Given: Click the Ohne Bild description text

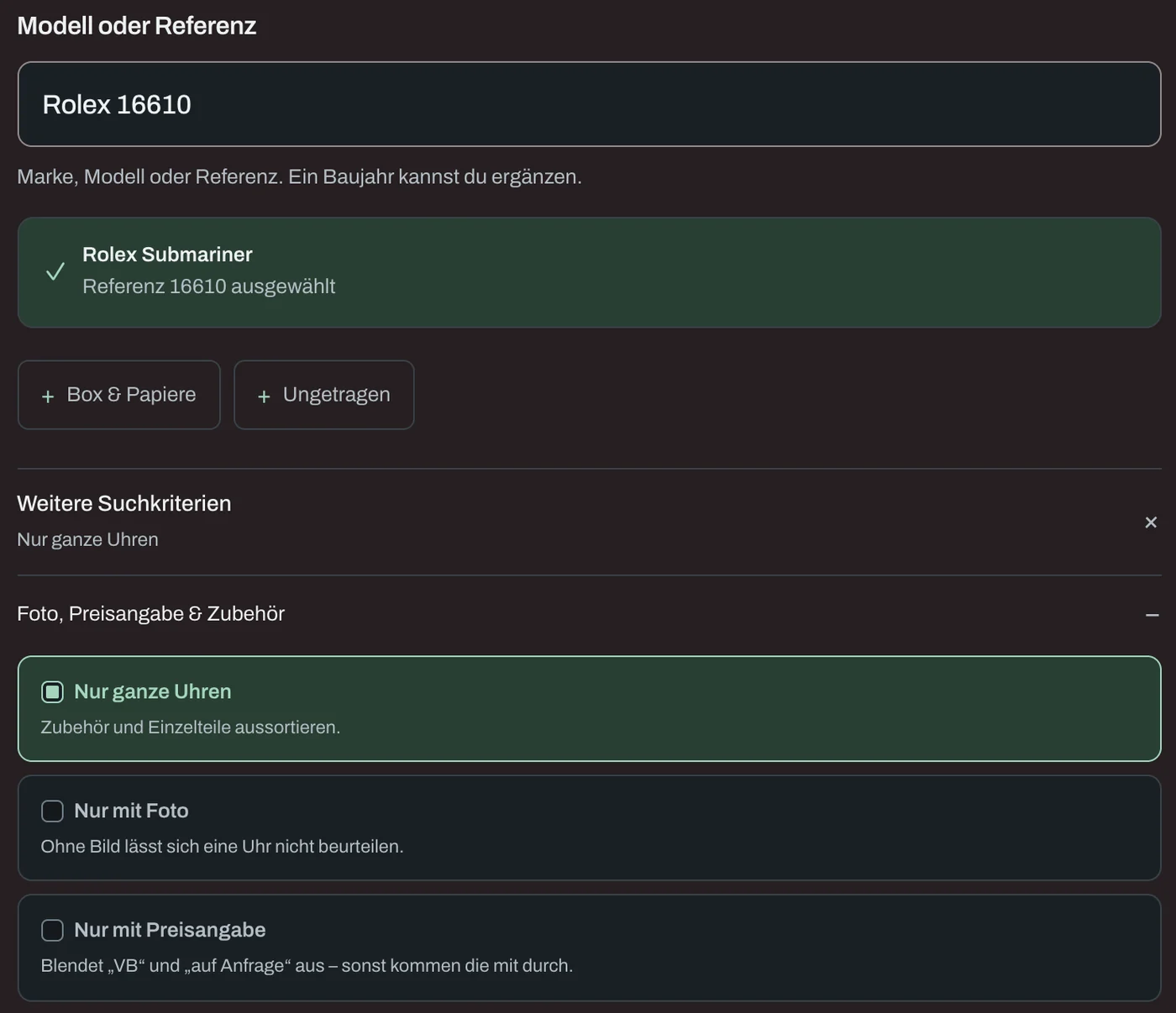Looking at the screenshot, I should click(x=223, y=847).
